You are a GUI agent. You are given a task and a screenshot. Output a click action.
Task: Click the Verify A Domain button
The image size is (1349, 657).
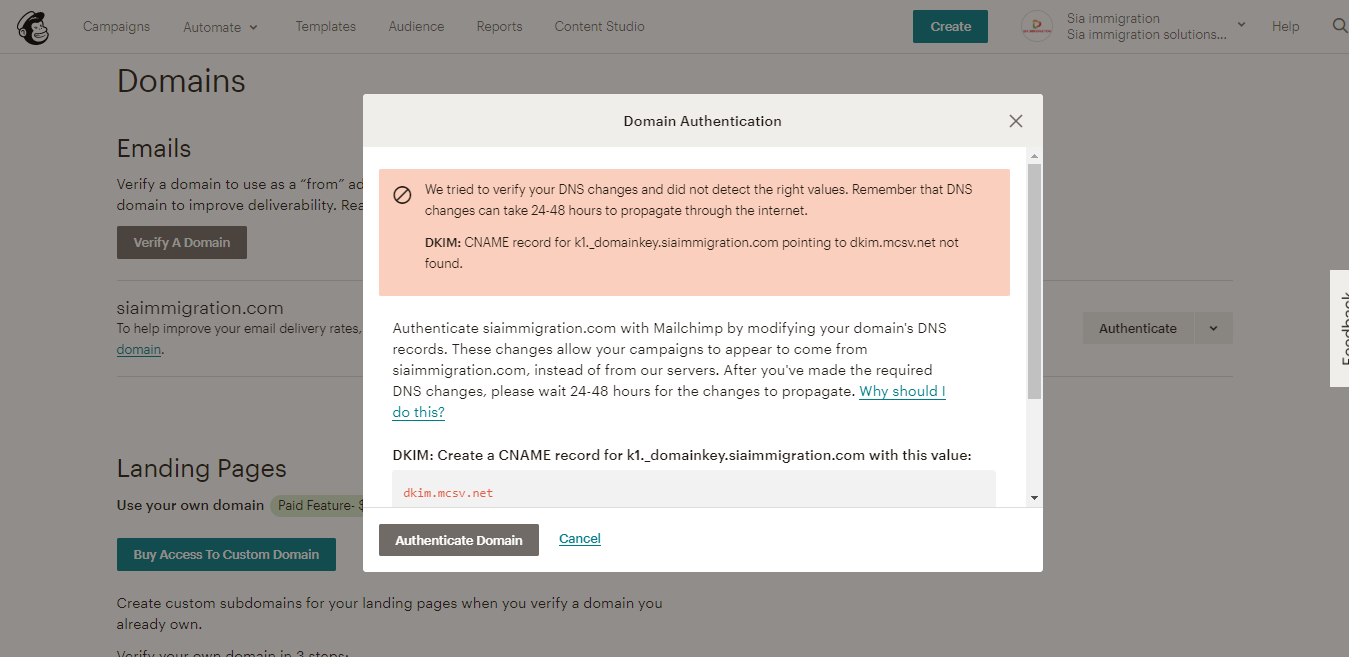tap(182, 242)
